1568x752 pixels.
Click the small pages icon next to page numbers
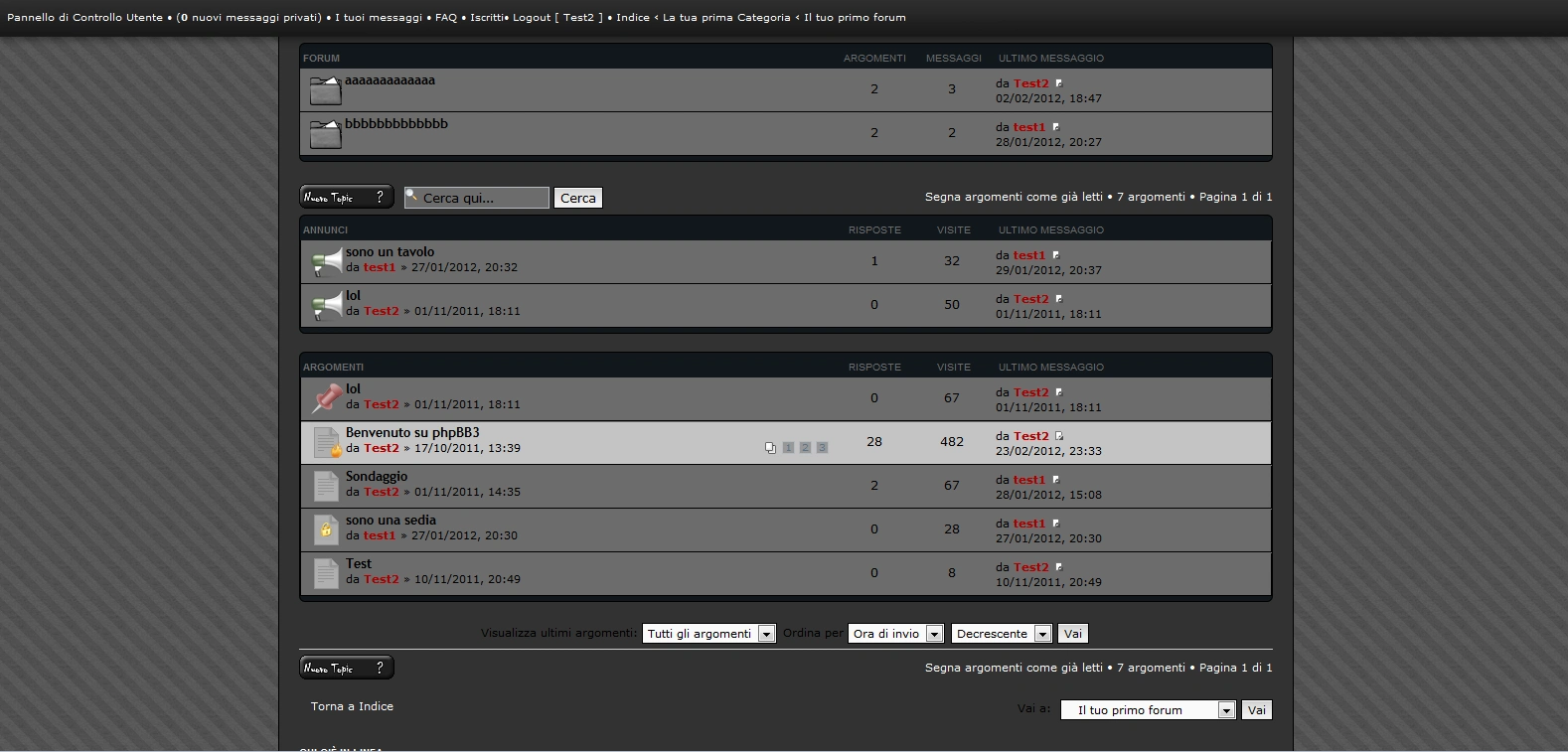(770, 448)
